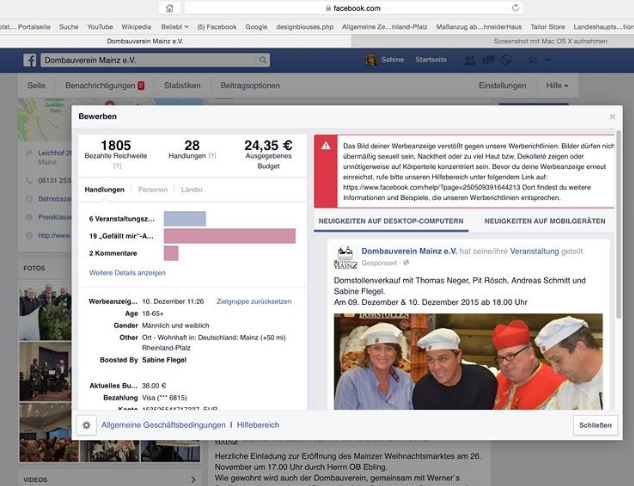Click the Facebook search input field
The height and width of the screenshot is (486, 634).
point(150,60)
